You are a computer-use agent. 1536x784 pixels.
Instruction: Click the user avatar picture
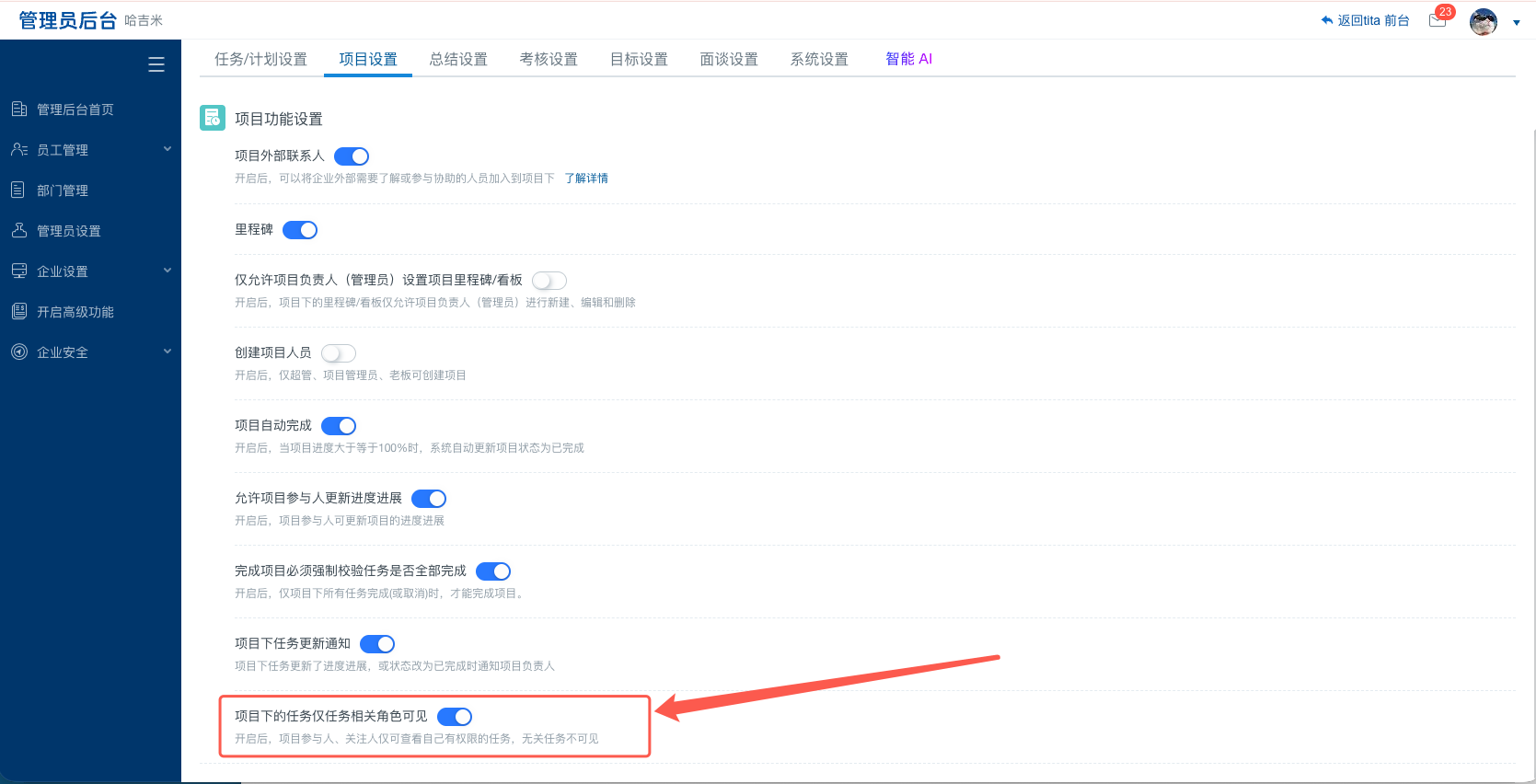coord(1484,21)
